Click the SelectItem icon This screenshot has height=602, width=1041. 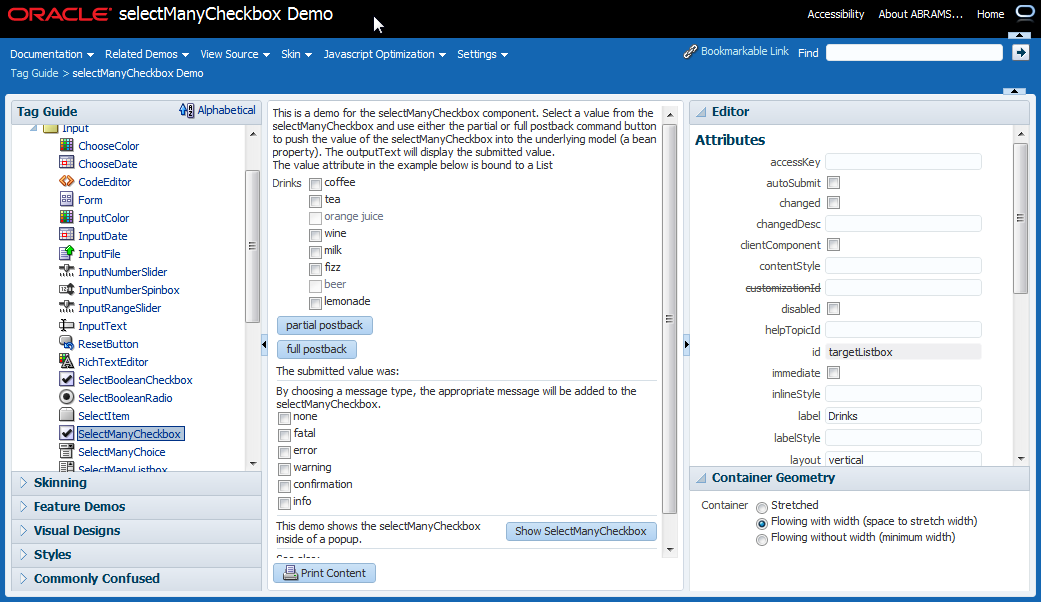click(x=66, y=415)
